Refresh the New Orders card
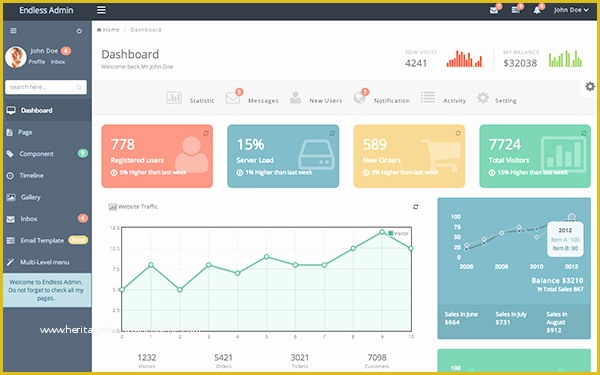This screenshot has width=600, height=375. click(x=458, y=133)
